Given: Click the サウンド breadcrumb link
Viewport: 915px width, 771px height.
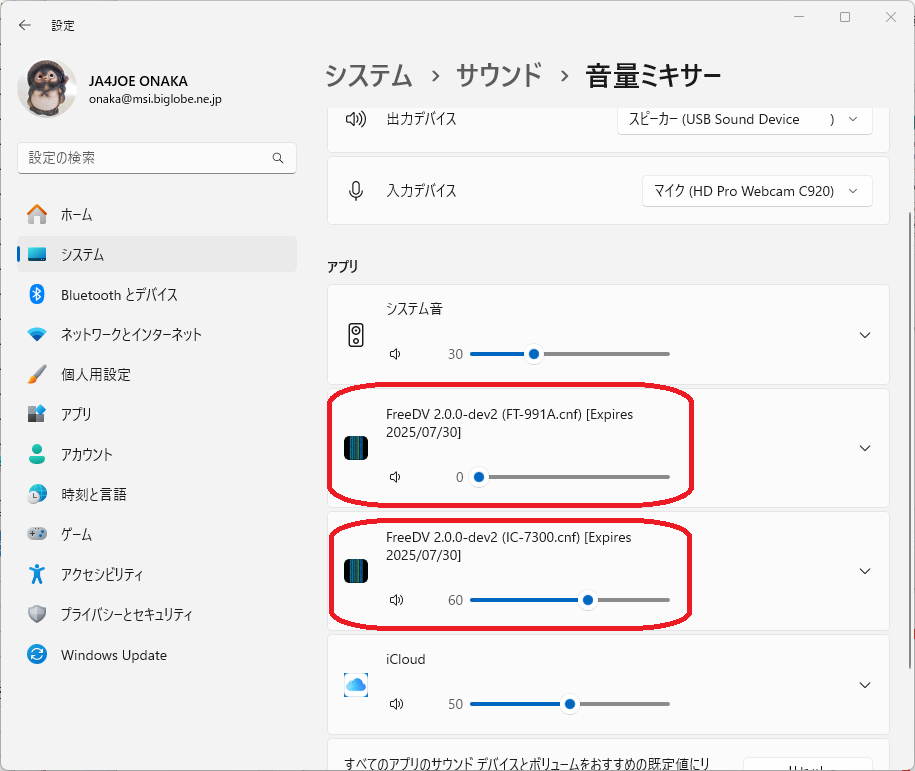Looking at the screenshot, I should [499, 76].
